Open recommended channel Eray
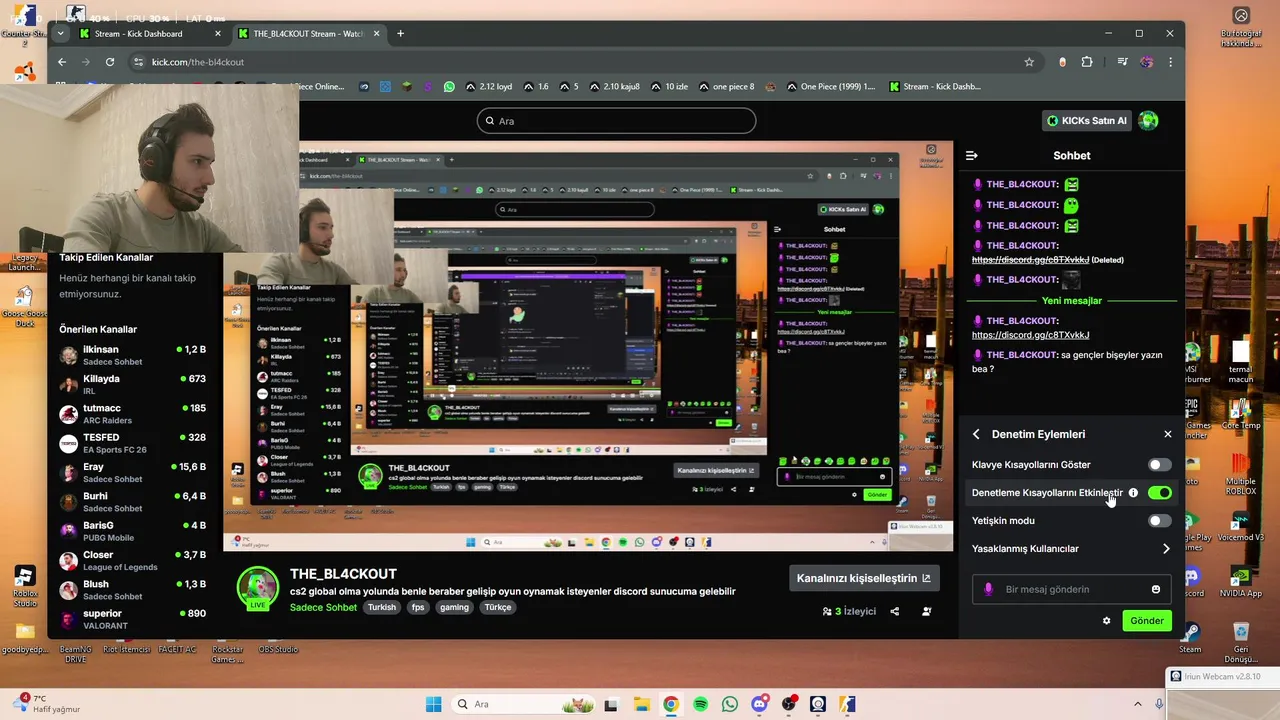 133,473
